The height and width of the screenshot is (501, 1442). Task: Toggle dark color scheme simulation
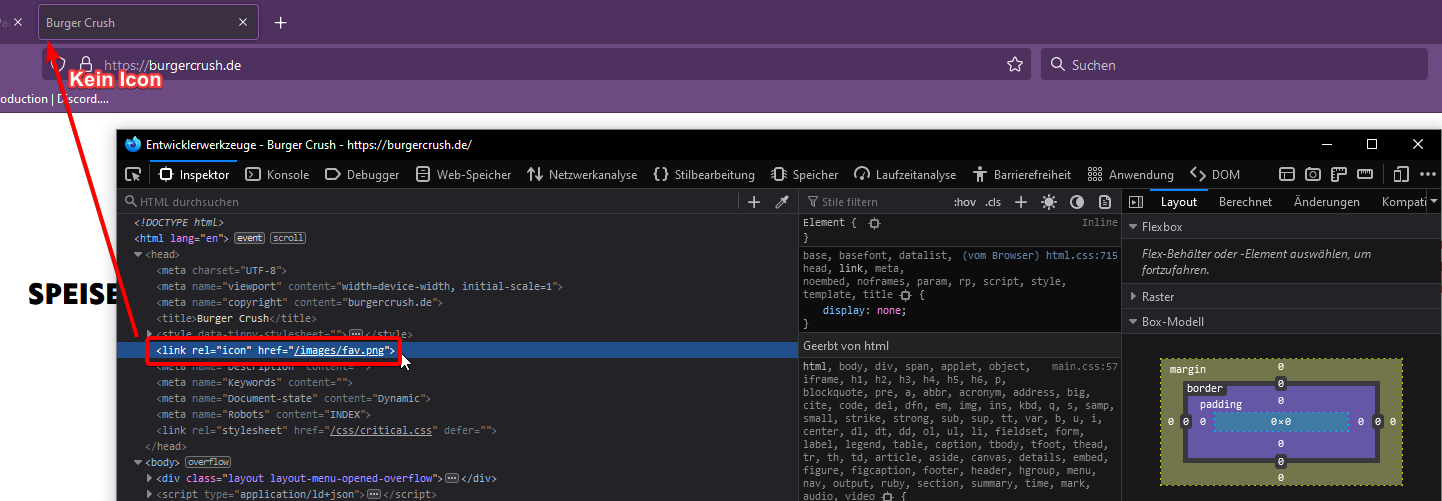click(1077, 202)
